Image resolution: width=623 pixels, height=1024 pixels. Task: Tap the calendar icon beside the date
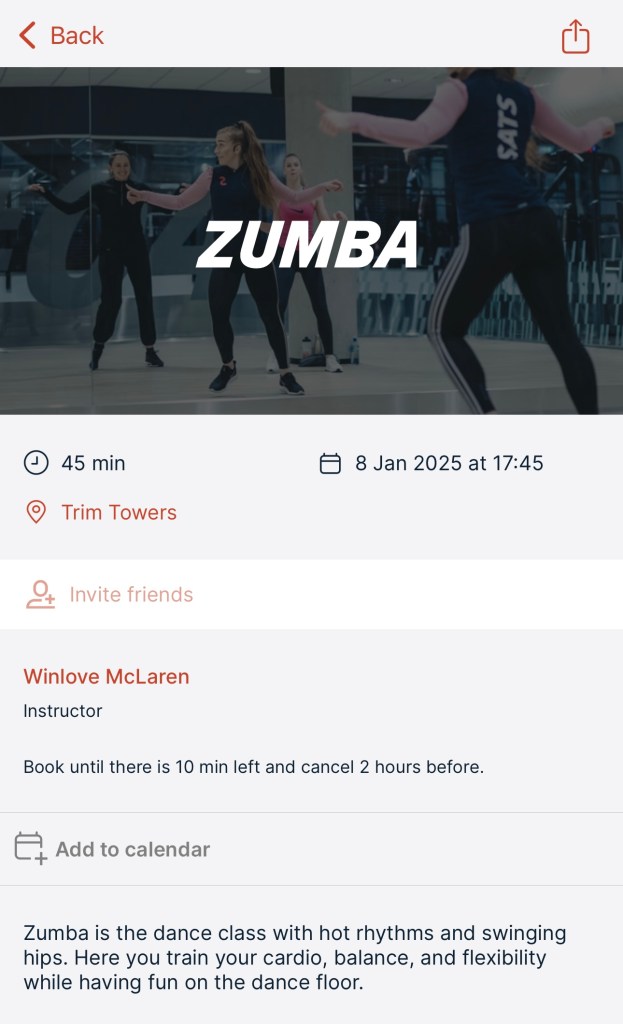pos(330,464)
